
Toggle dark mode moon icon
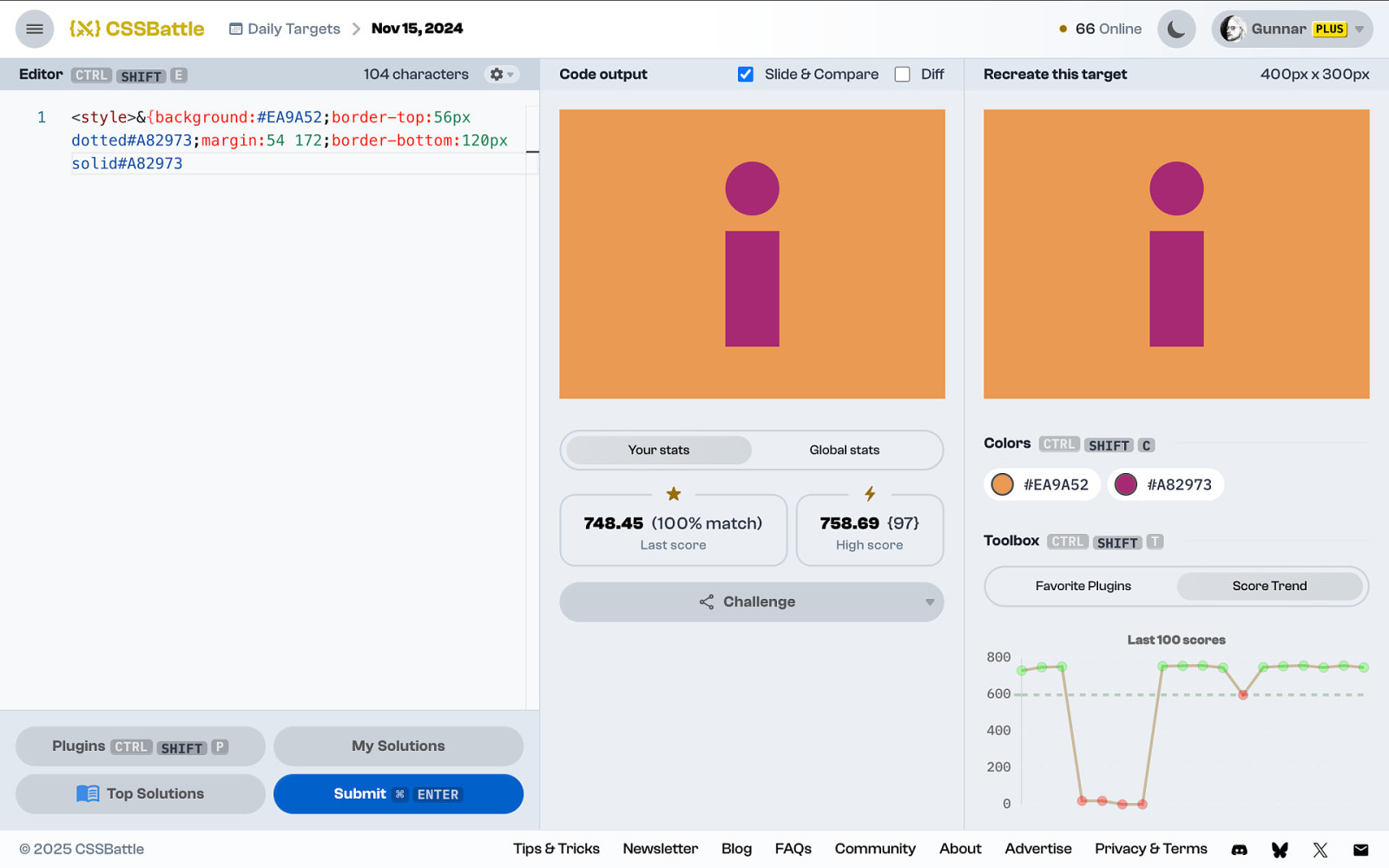click(1176, 29)
